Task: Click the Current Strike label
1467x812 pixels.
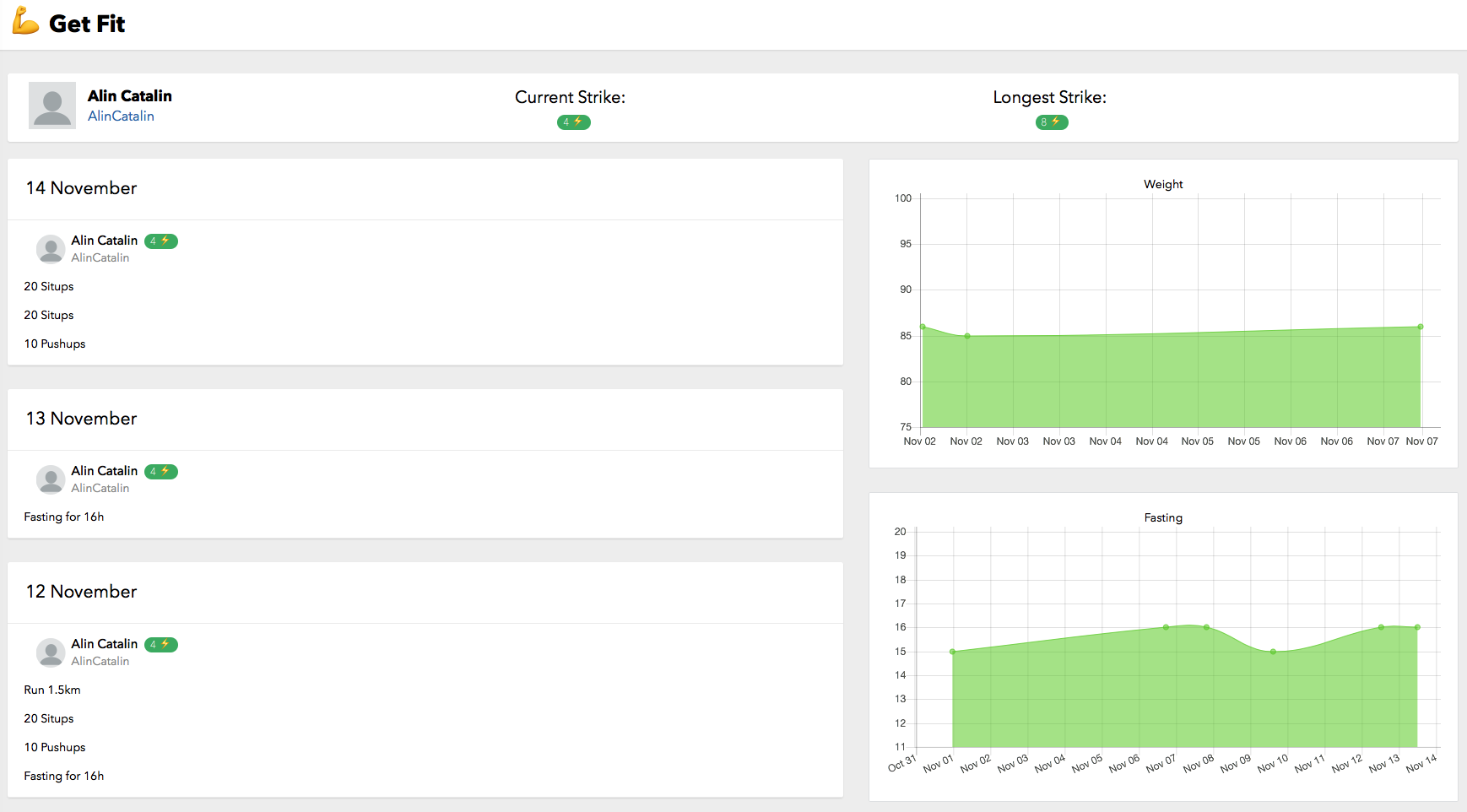Action: pos(571,97)
